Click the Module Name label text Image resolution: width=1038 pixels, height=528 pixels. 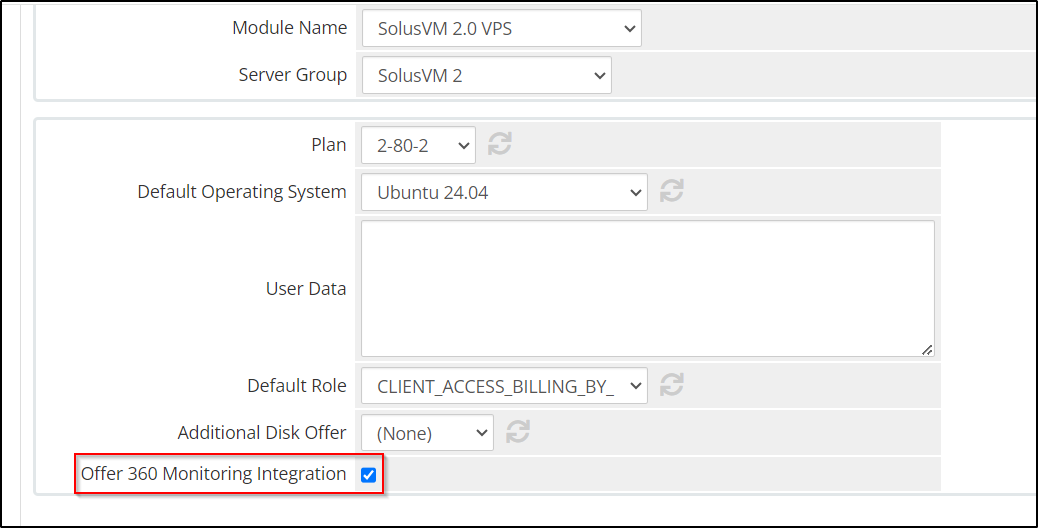pyautogui.click(x=289, y=28)
